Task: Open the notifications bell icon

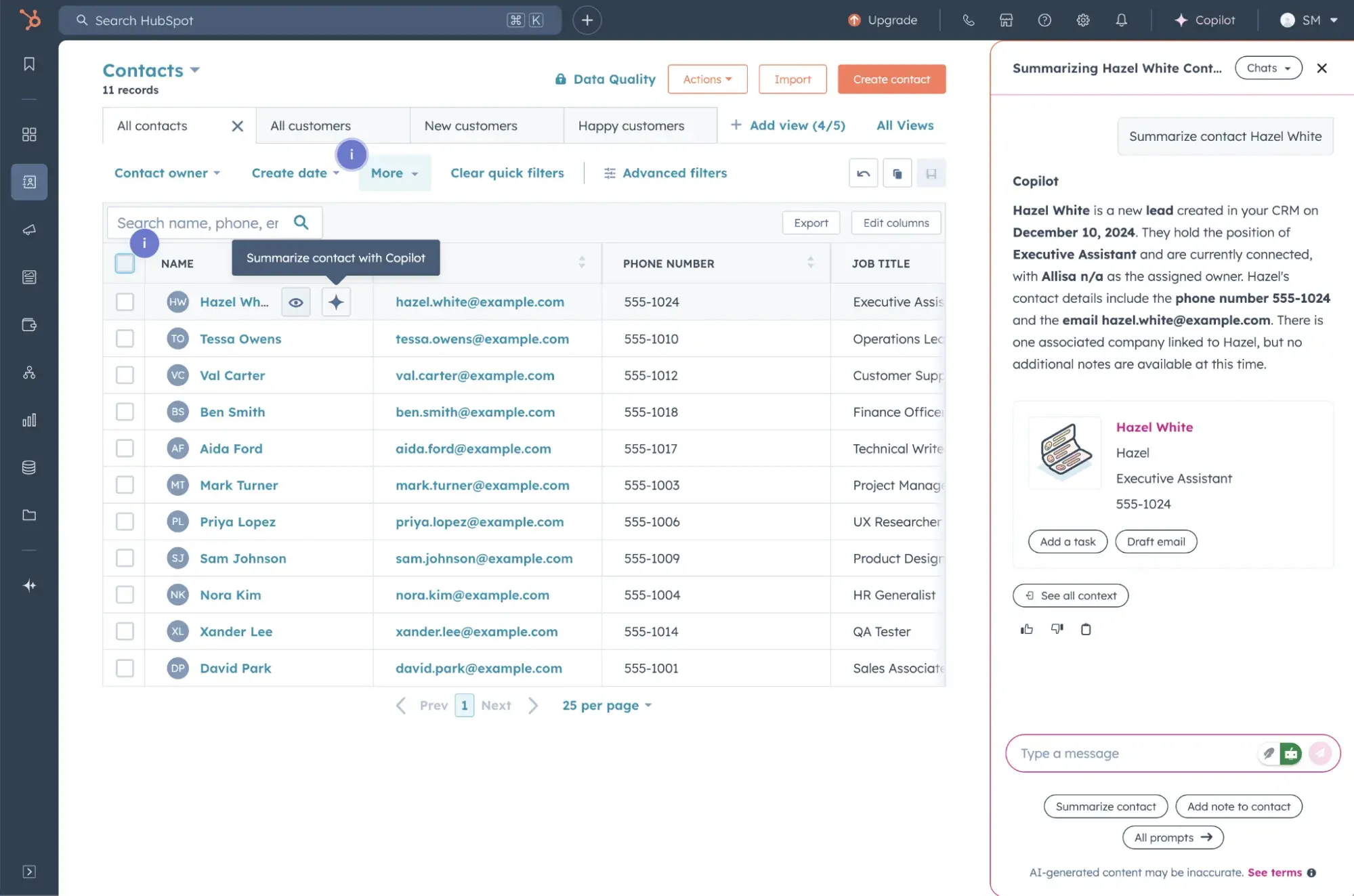Action: pos(1122,20)
